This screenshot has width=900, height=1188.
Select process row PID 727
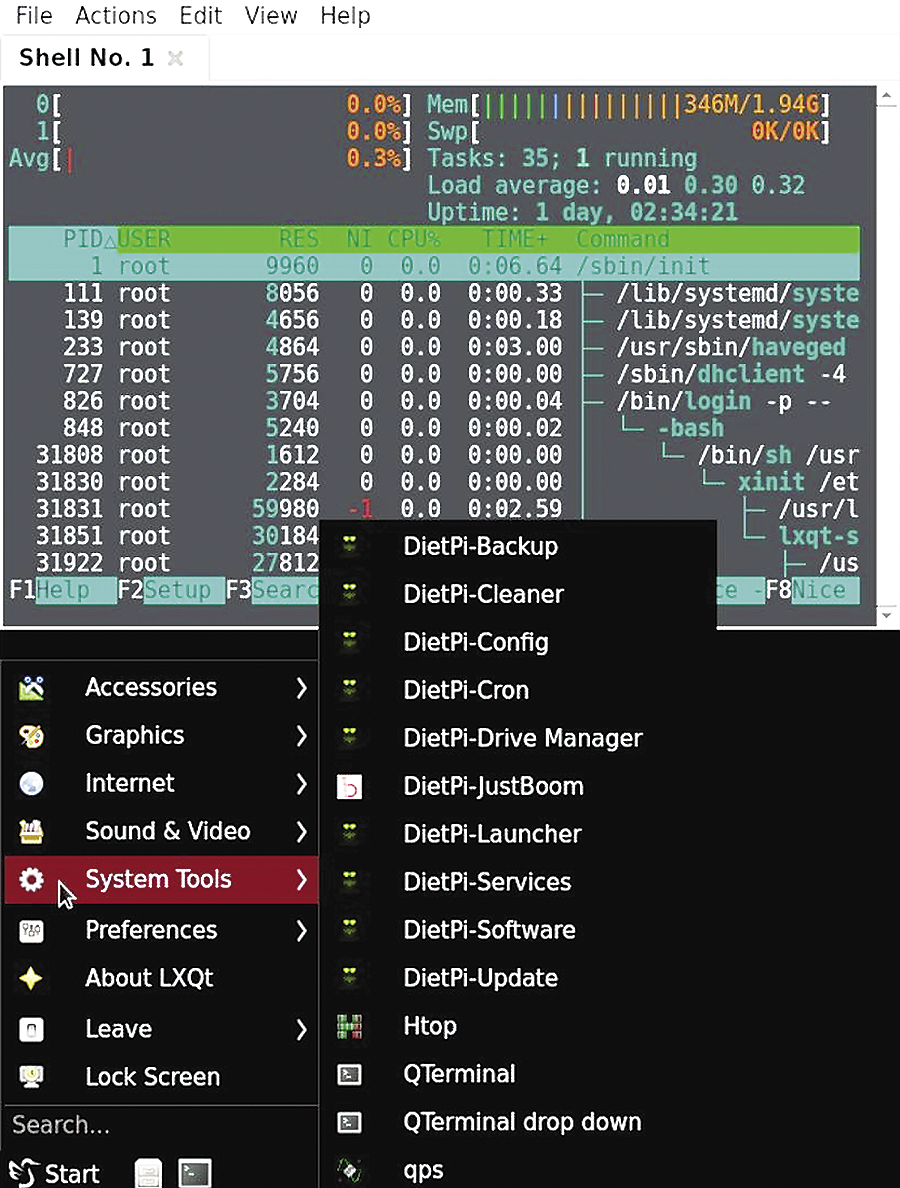tap(434, 374)
